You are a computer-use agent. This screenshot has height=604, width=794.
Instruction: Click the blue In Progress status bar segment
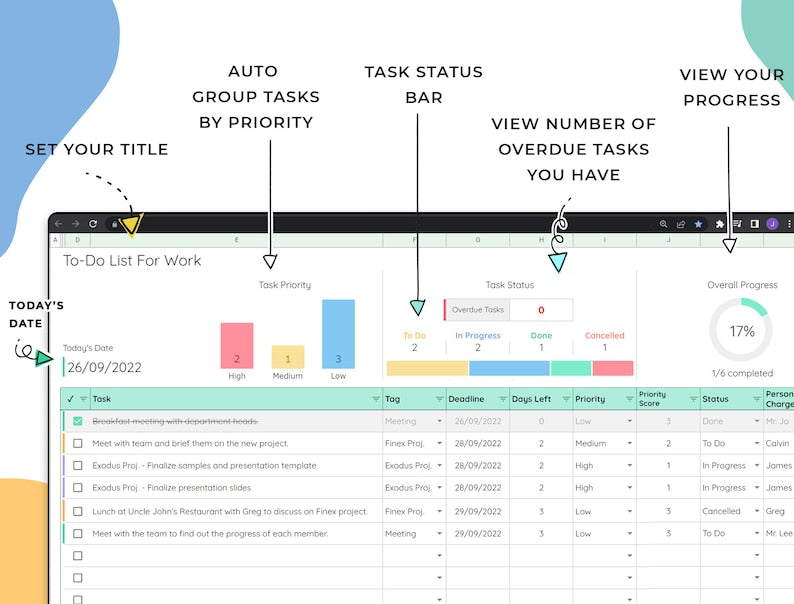coord(508,368)
